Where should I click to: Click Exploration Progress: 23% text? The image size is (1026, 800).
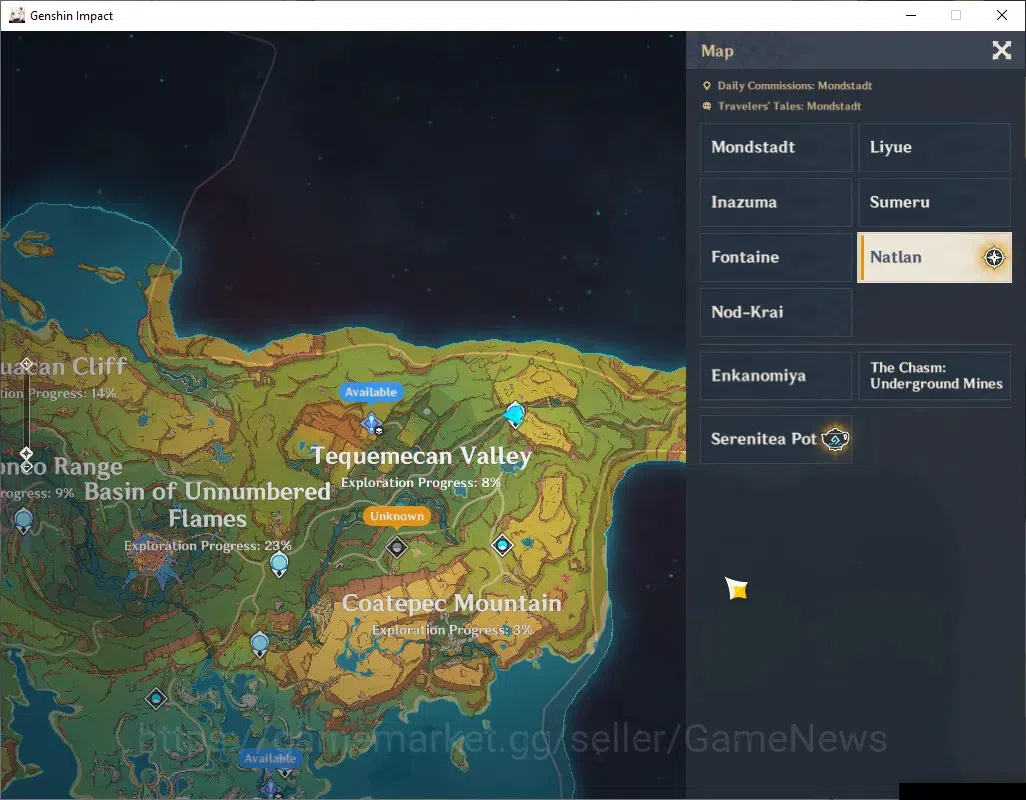208,546
